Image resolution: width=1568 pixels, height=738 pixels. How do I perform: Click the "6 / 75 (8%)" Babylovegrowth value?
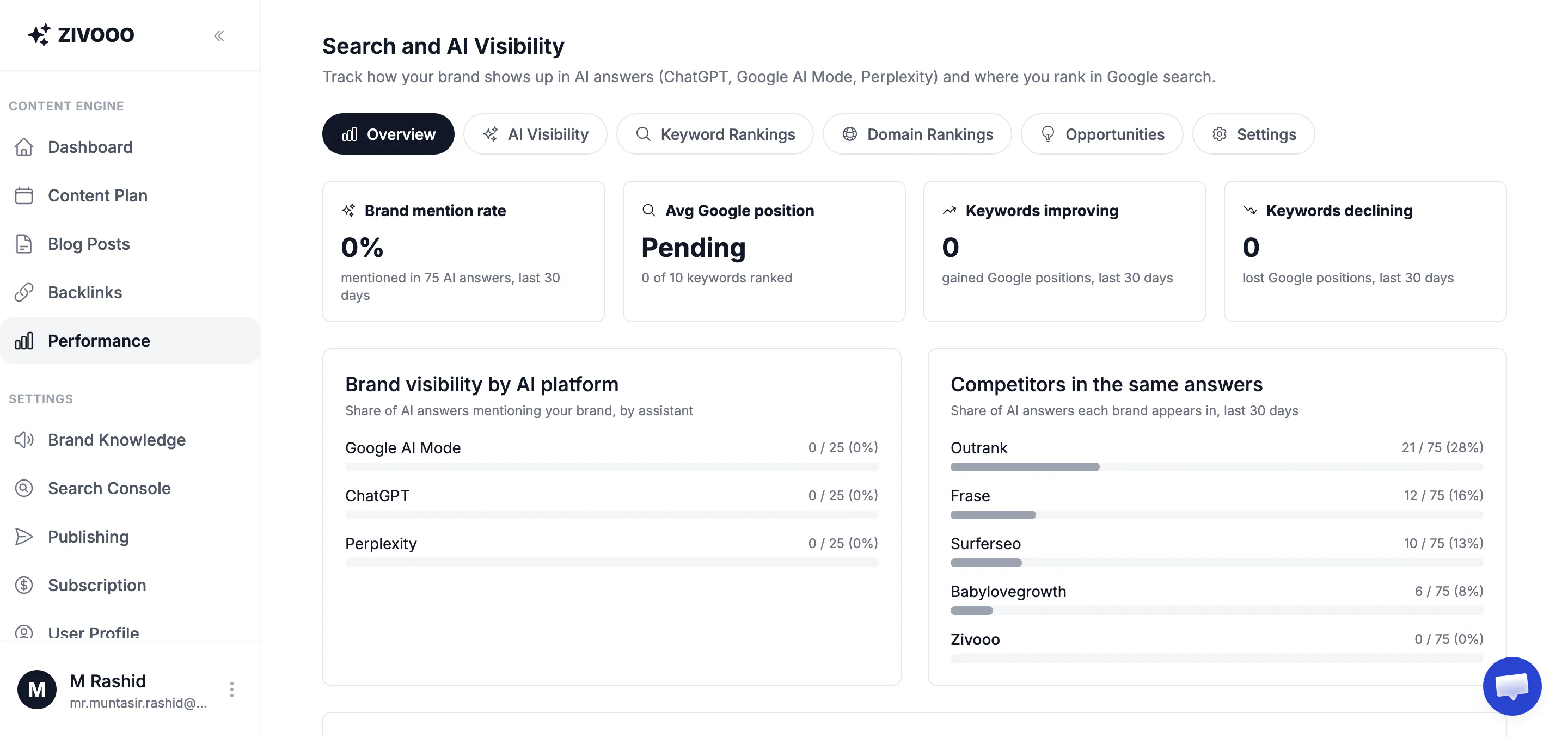coord(1449,591)
